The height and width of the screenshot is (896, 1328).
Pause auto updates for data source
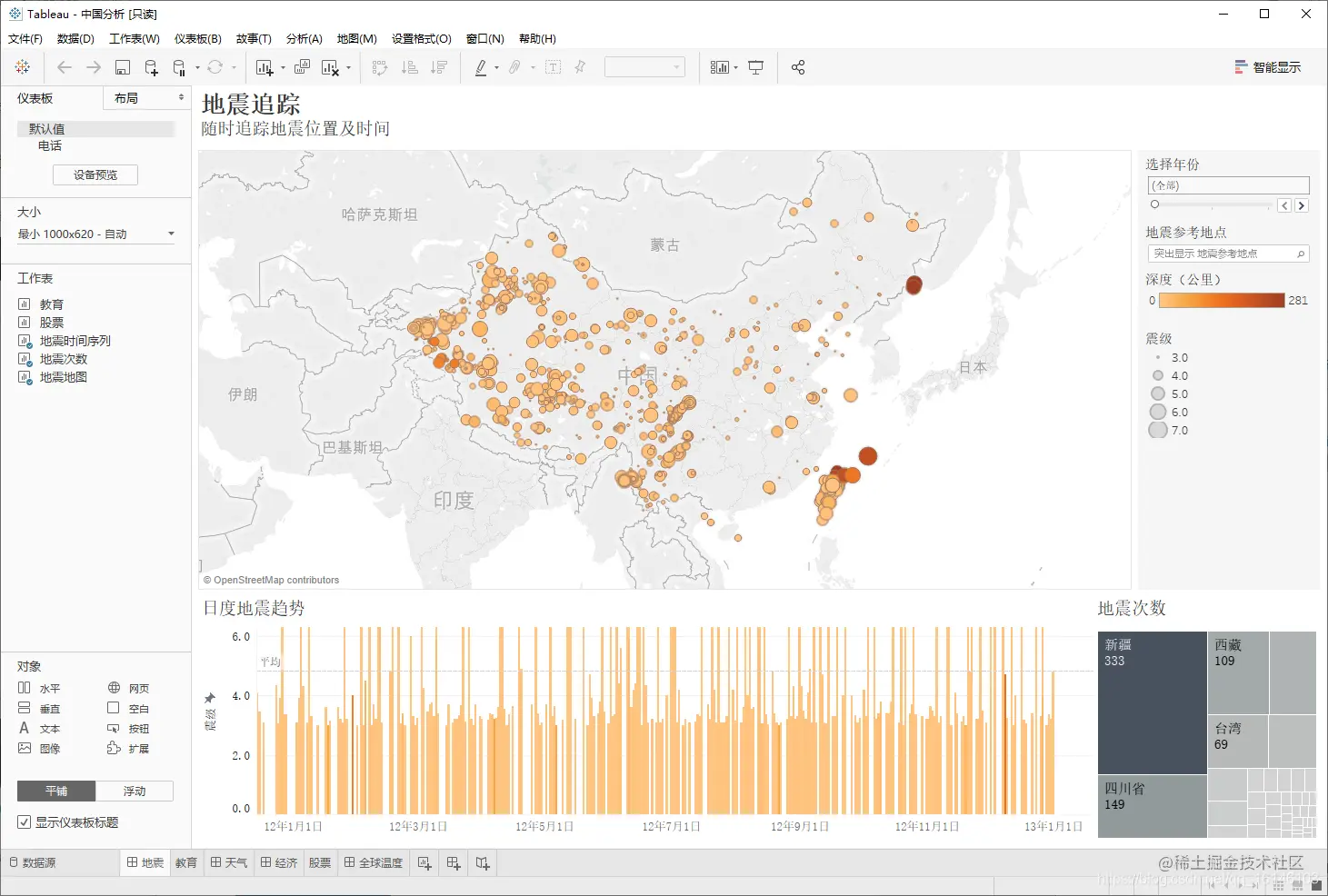click(179, 67)
